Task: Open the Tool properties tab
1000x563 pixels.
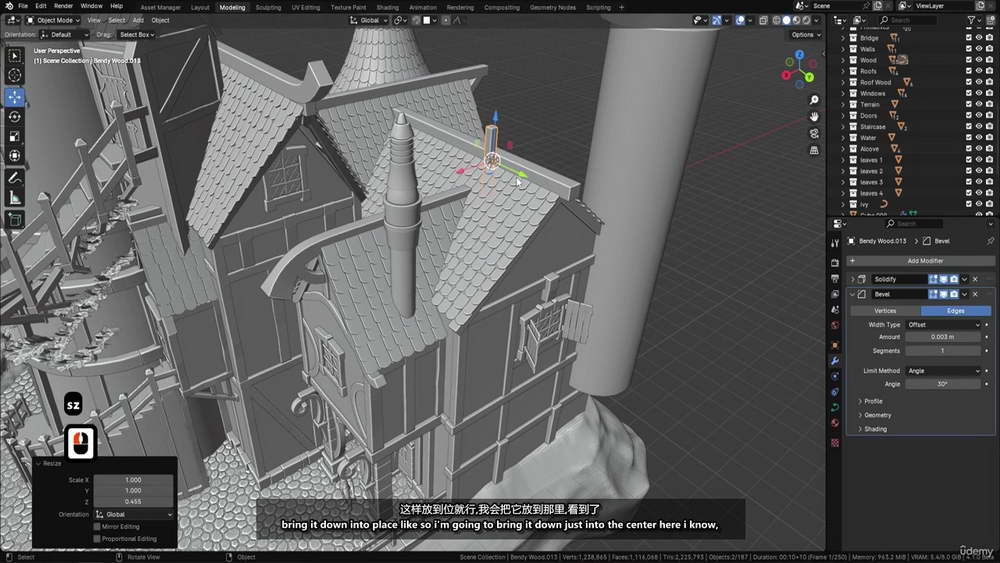Action: [x=835, y=243]
